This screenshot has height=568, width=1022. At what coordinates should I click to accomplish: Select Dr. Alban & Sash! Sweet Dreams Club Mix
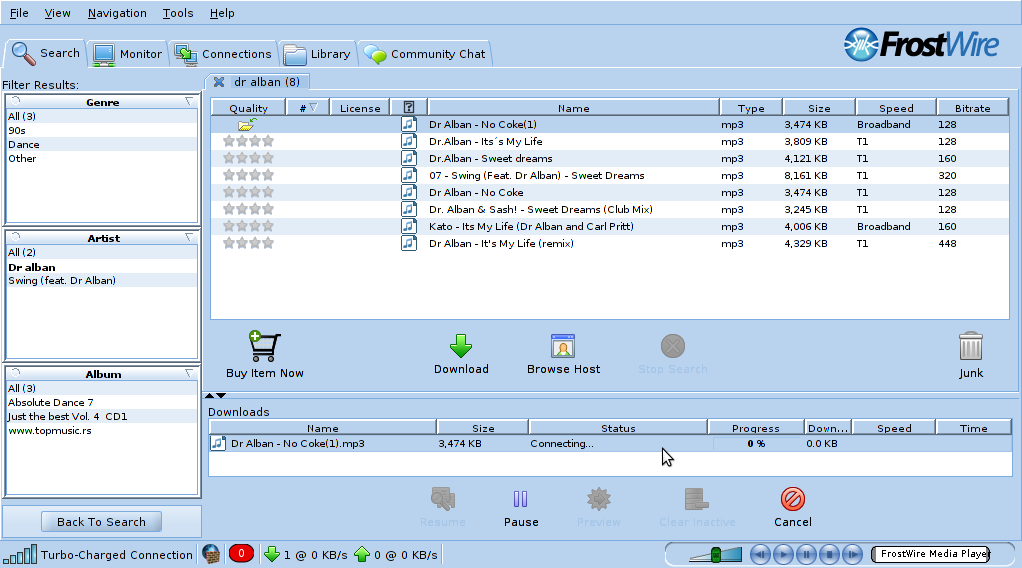609,209
